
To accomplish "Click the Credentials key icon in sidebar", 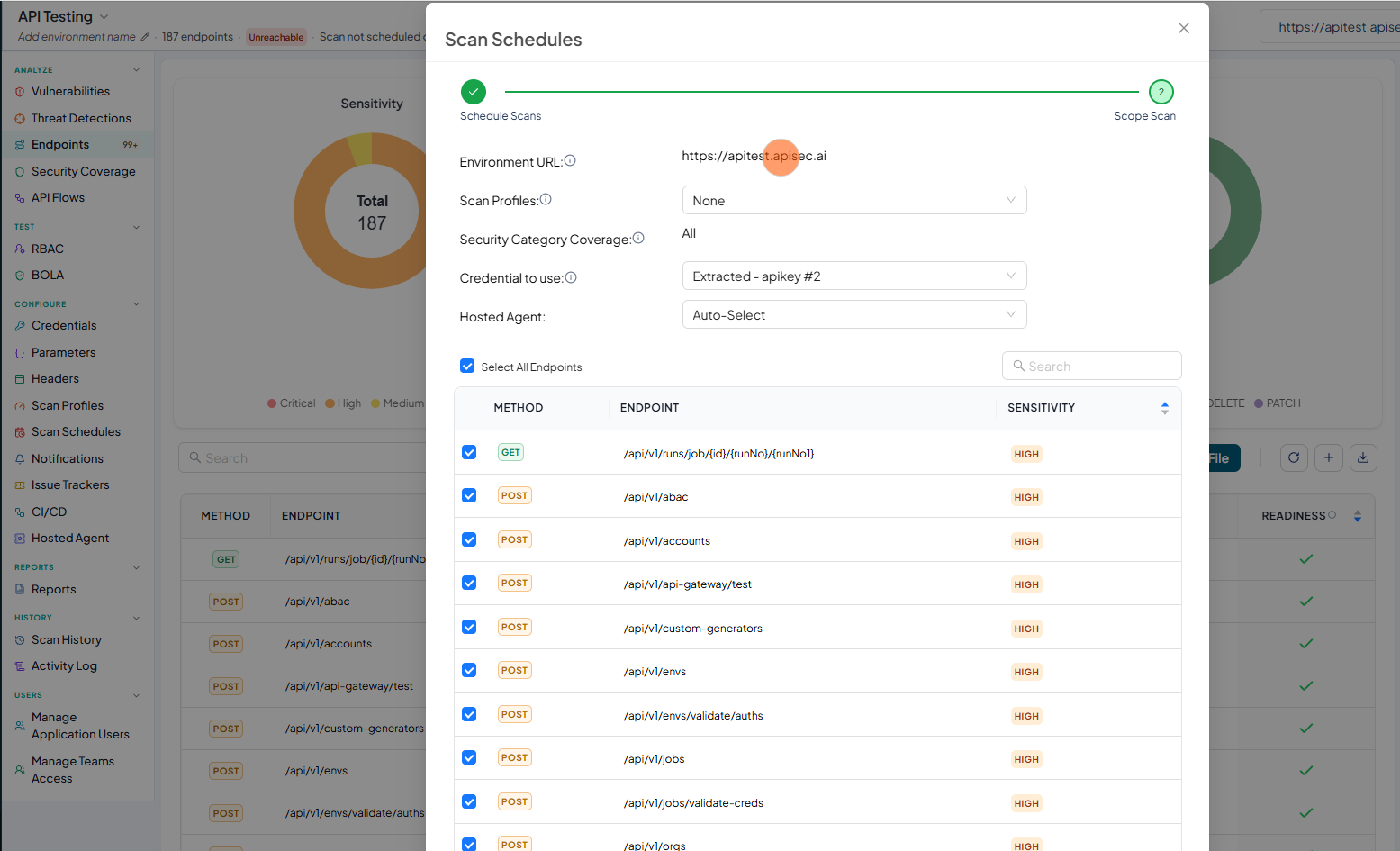I will (x=20, y=326).
